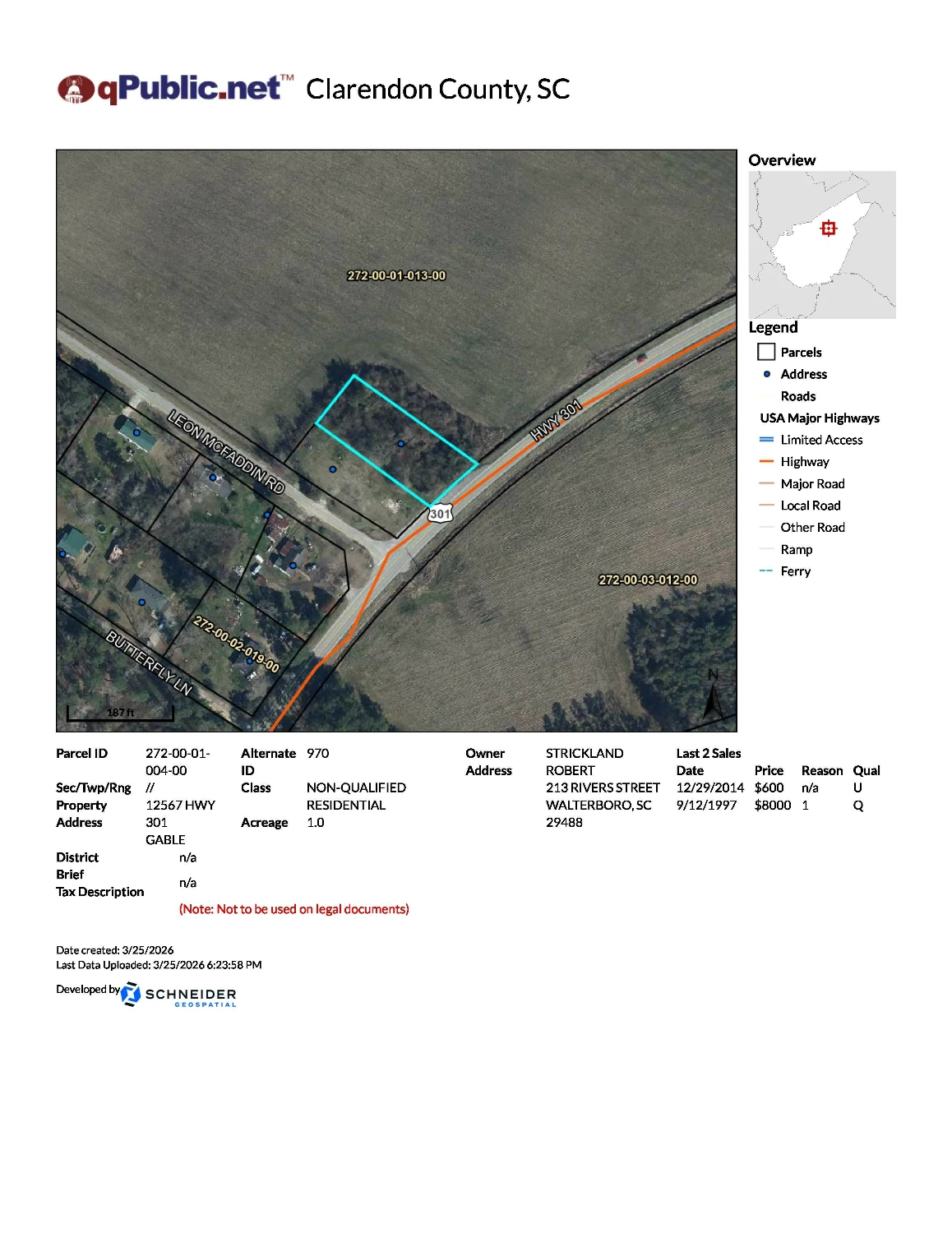
Task: Click the cyan highlighted parcel on map
Action: point(397,441)
